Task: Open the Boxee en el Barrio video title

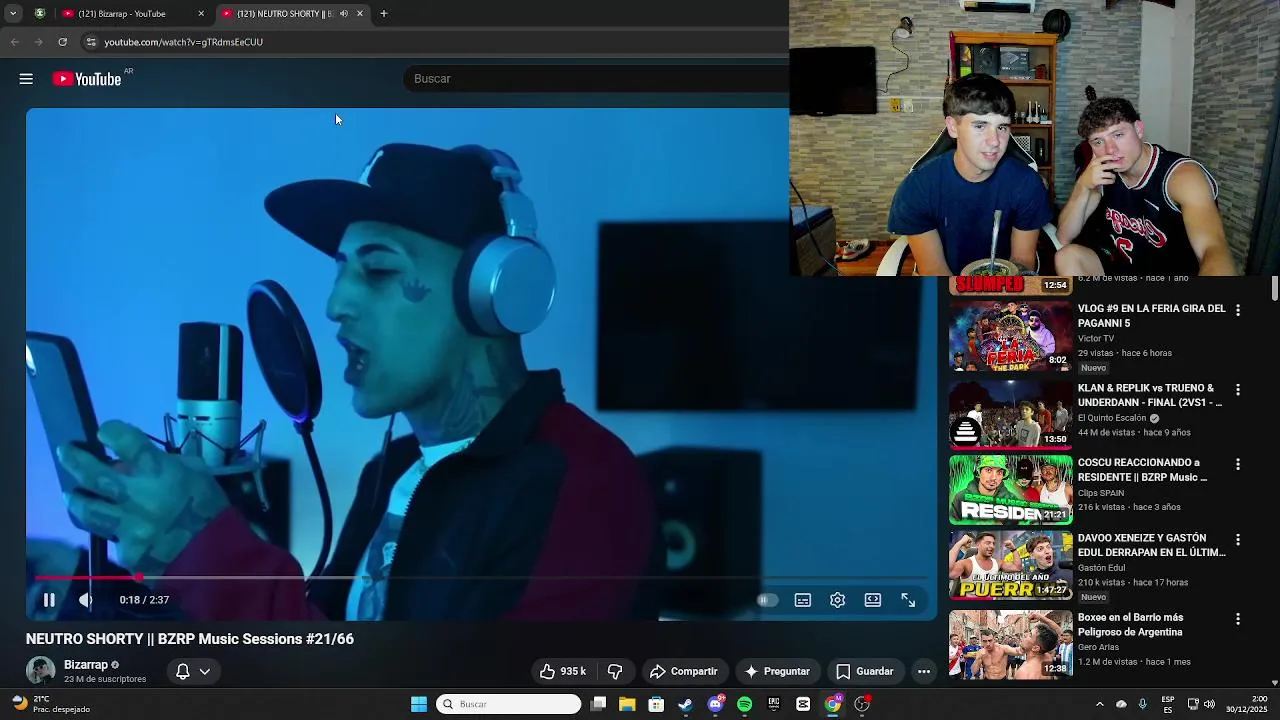Action: click(1130, 625)
